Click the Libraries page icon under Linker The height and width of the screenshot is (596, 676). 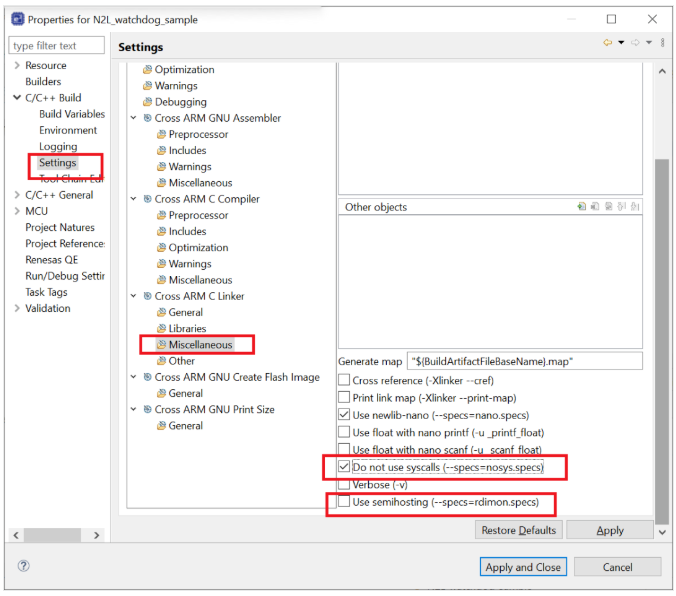click(x=161, y=328)
